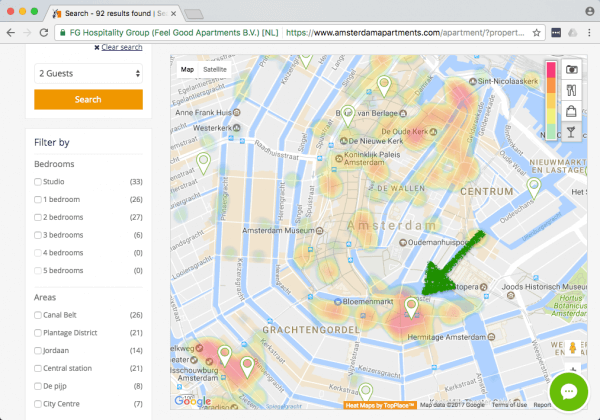The image size is (600, 420).
Task: Open the 2 Guests dropdown
Action: coord(88,73)
